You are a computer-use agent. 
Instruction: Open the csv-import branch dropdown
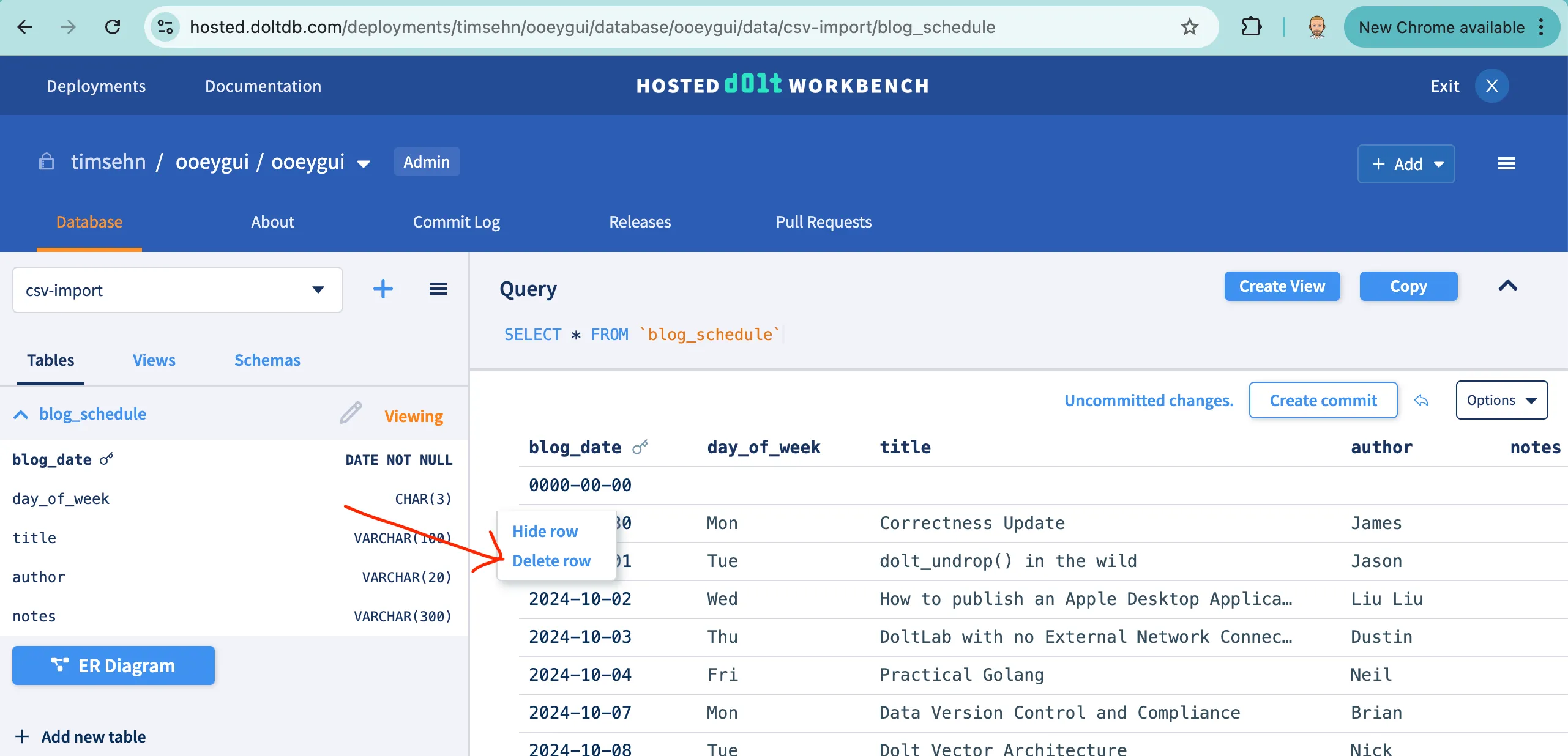[177, 290]
